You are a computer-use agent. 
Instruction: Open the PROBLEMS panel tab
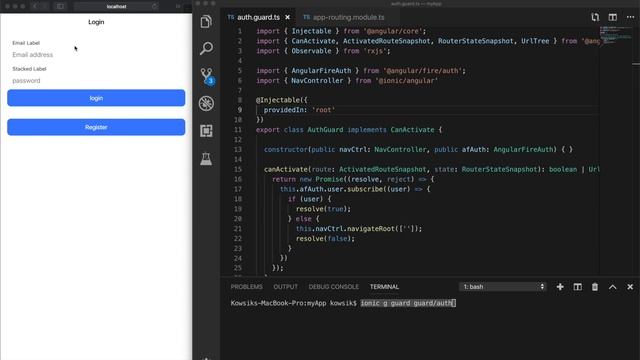click(247, 287)
